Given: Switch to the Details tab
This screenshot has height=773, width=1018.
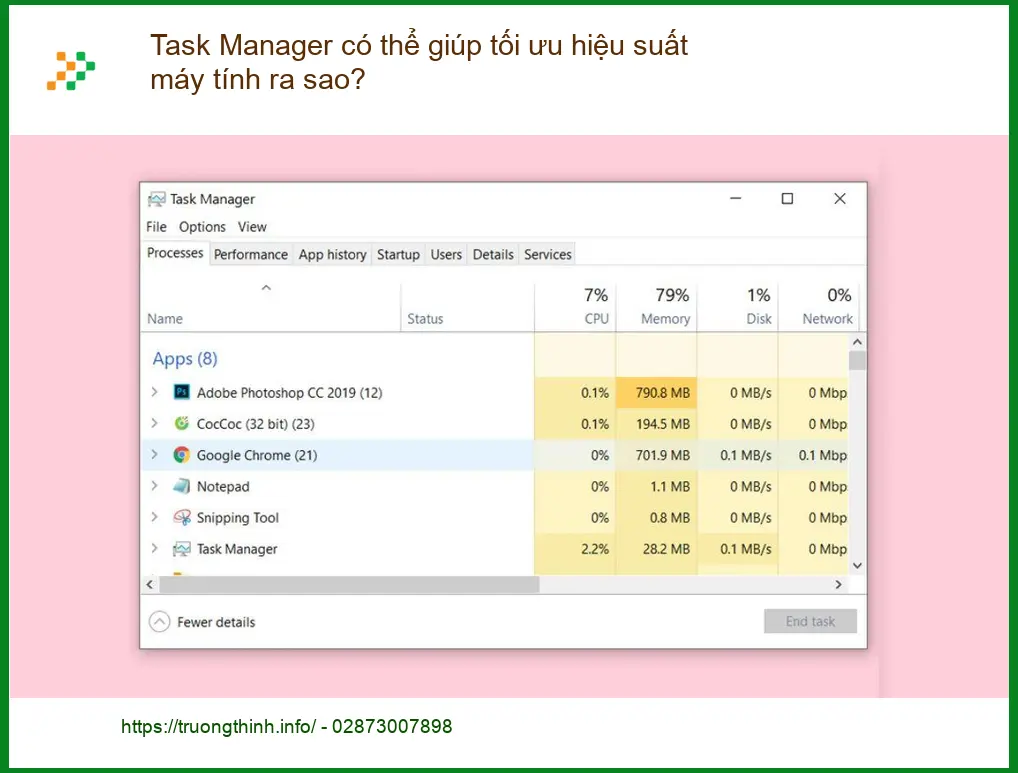Looking at the screenshot, I should pyautogui.click(x=493, y=254).
